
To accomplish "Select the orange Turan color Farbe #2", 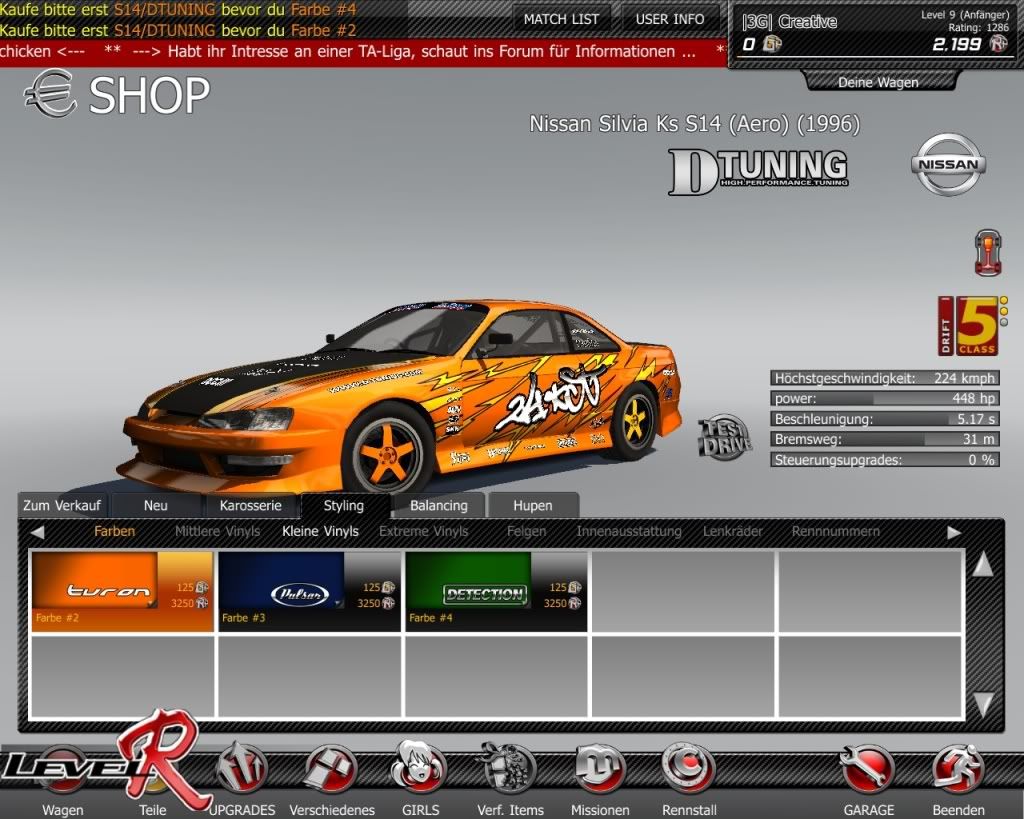I will pyautogui.click(x=122, y=591).
